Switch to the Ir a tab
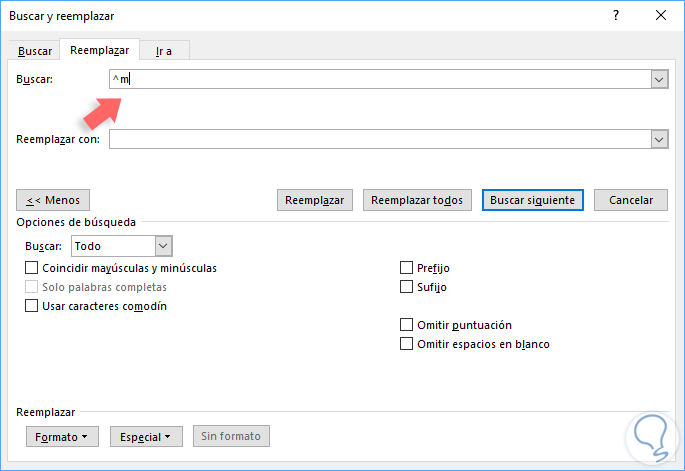Viewport: 685px width, 471px height. (165, 51)
